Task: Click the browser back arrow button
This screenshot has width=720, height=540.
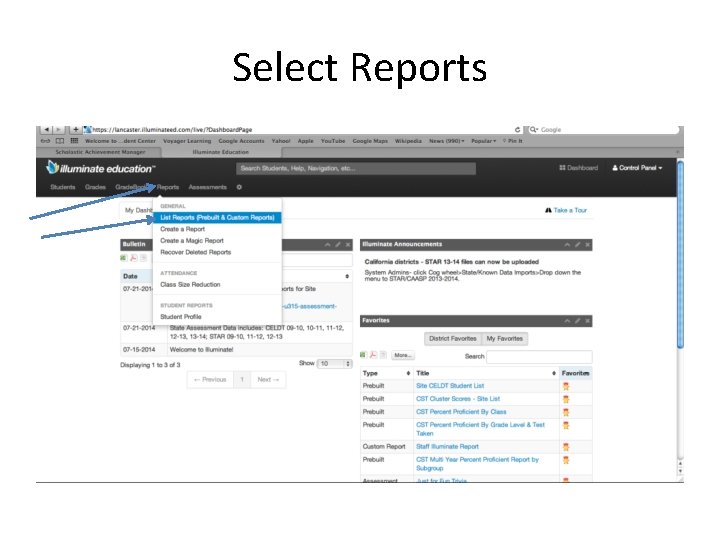Action: [46, 129]
